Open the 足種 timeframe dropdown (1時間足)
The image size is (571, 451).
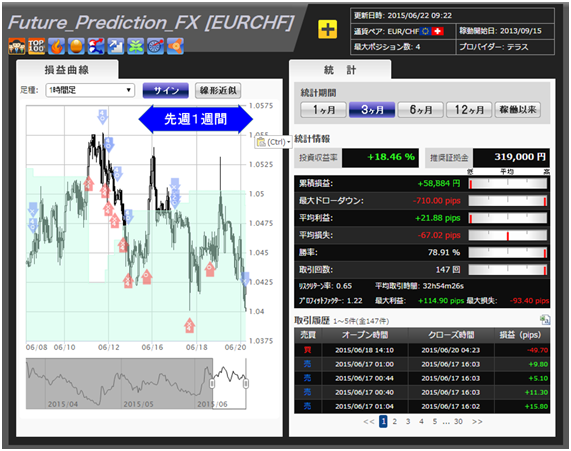click(x=90, y=90)
